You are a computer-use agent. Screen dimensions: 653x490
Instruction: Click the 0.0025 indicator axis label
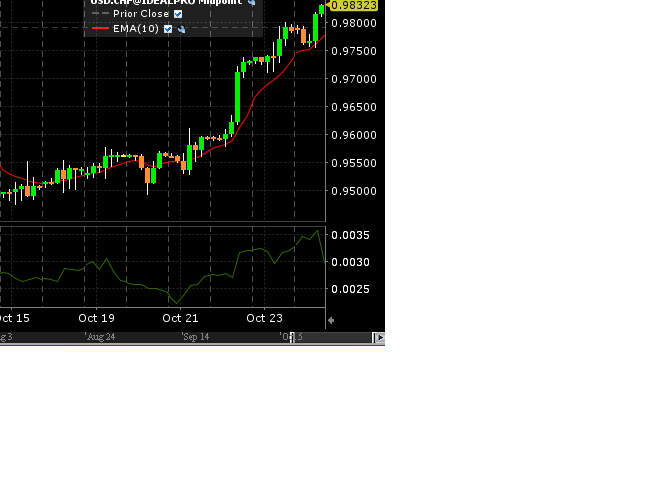tap(351, 289)
